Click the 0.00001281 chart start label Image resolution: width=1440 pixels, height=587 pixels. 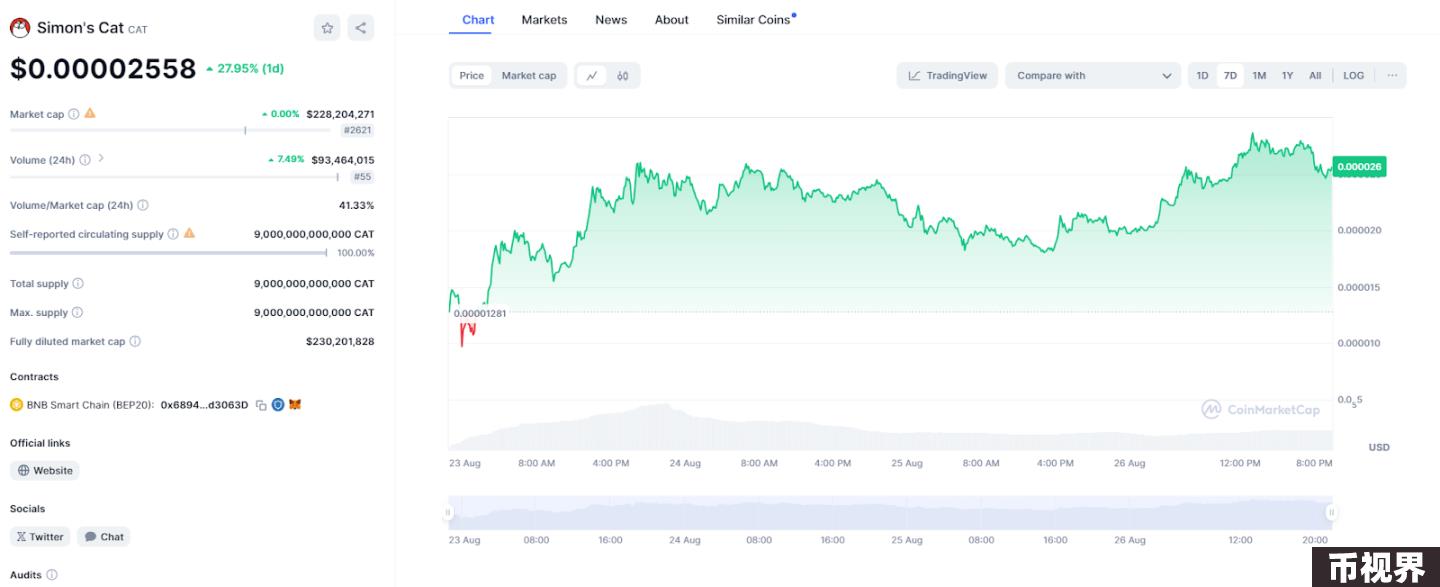click(480, 313)
